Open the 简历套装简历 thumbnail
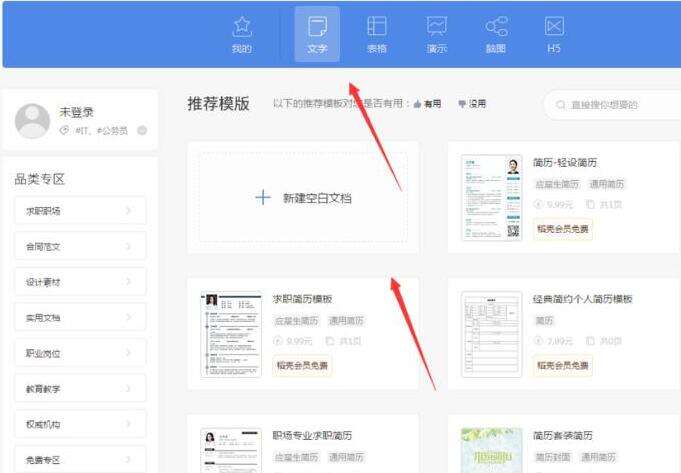Viewport: 681px width, 473px height. point(492,450)
